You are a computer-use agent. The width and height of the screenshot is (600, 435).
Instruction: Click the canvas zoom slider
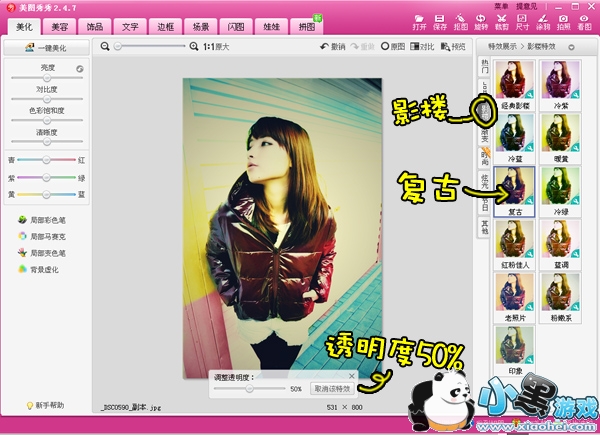click(x=150, y=46)
